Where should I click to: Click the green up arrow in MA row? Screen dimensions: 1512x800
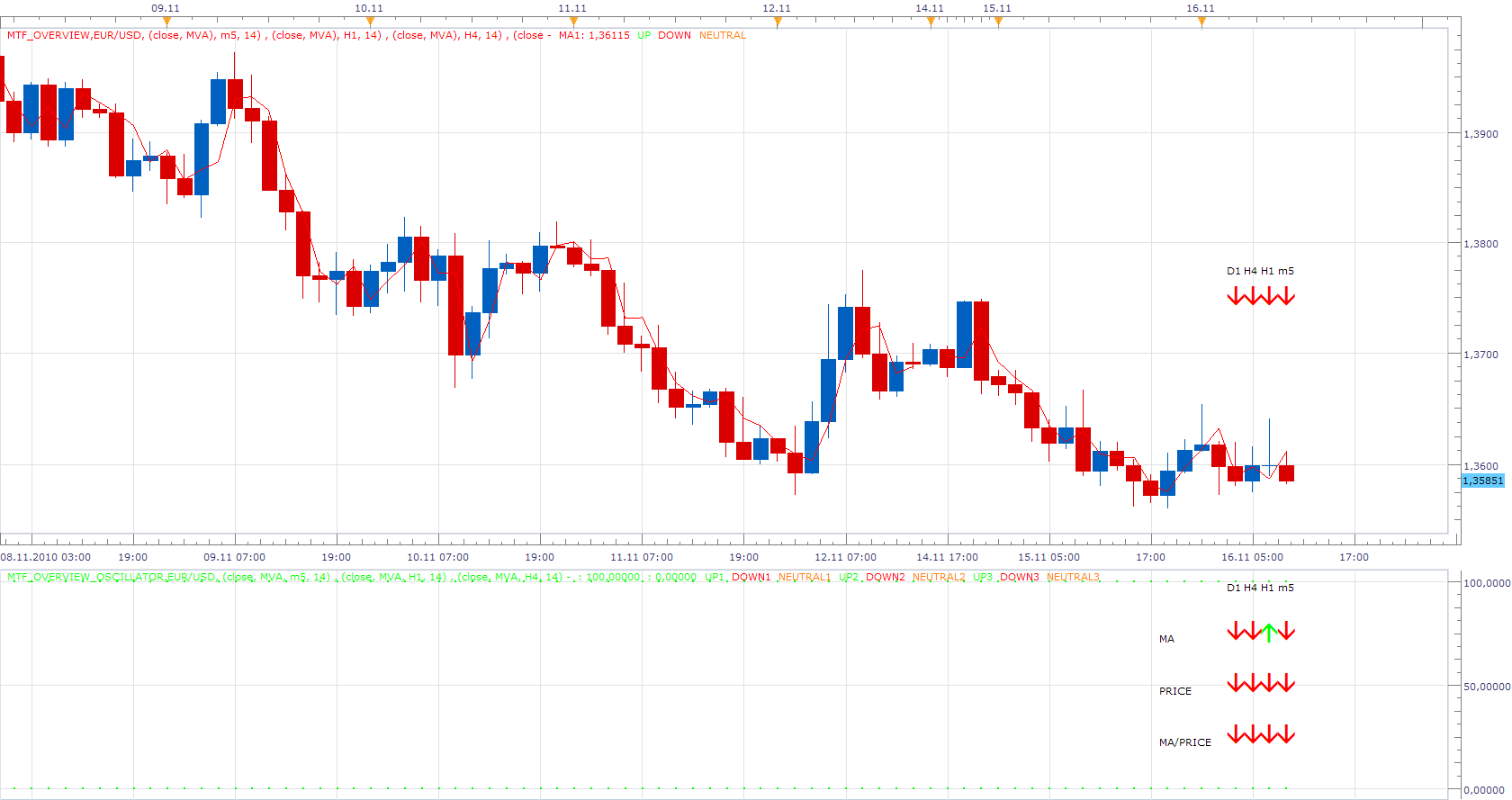click(x=1269, y=632)
